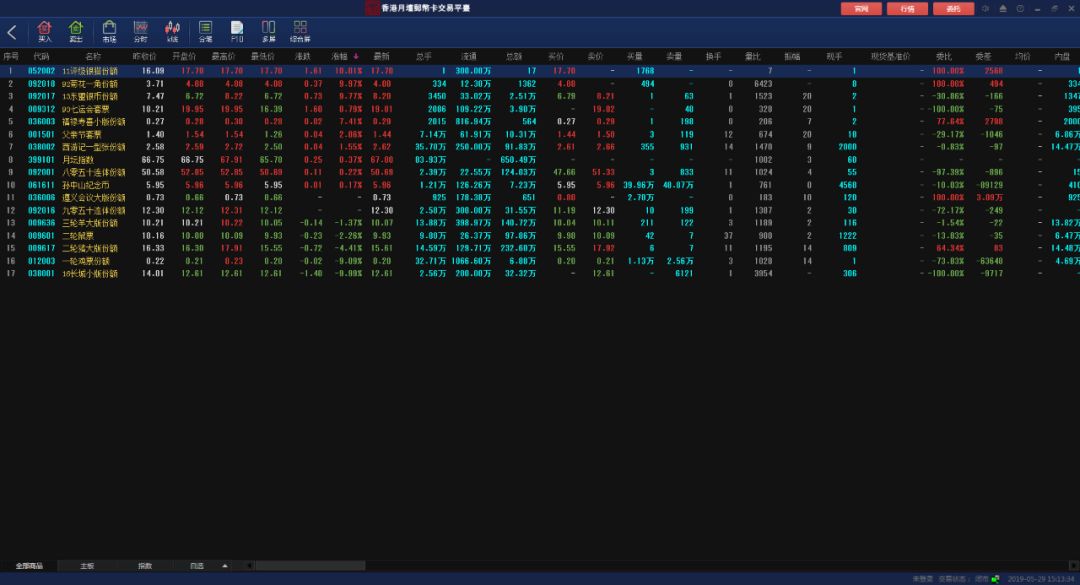Open the K线 candlestick chart icon
The height and width of the screenshot is (585, 1080).
click(x=172, y=31)
